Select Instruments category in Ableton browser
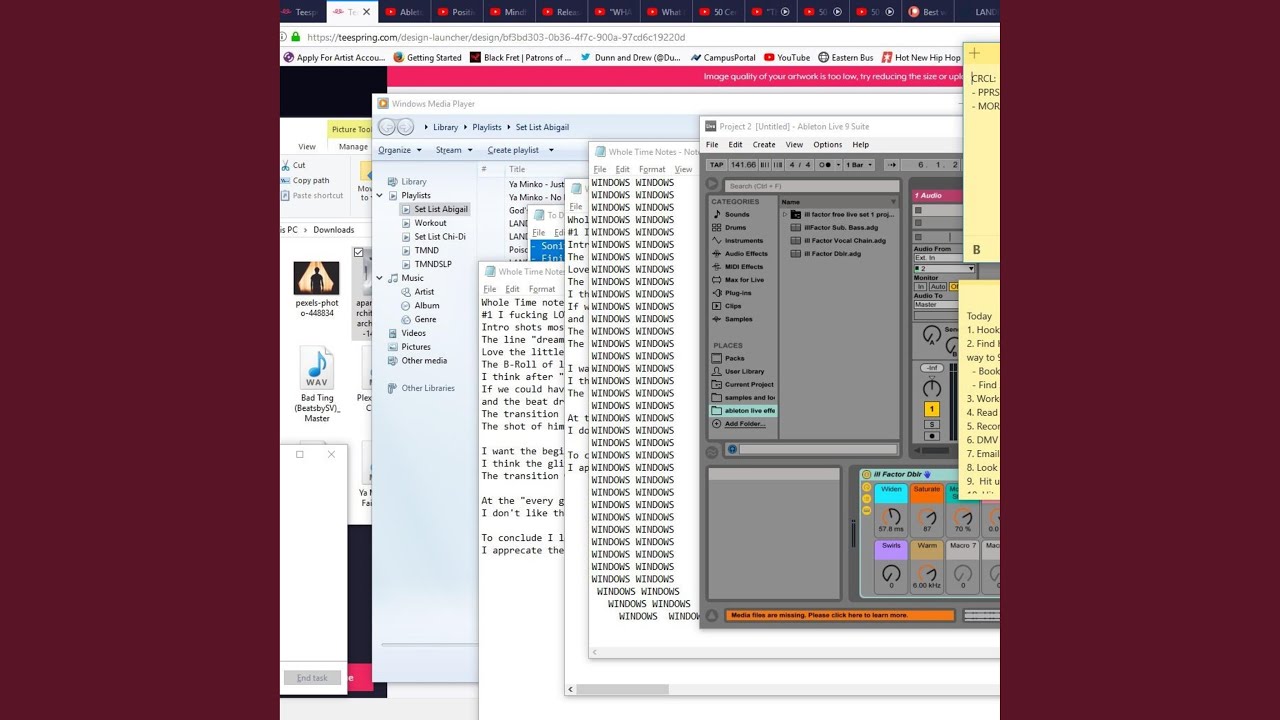Viewport: 1280px width, 720px height. (x=743, y=240)
